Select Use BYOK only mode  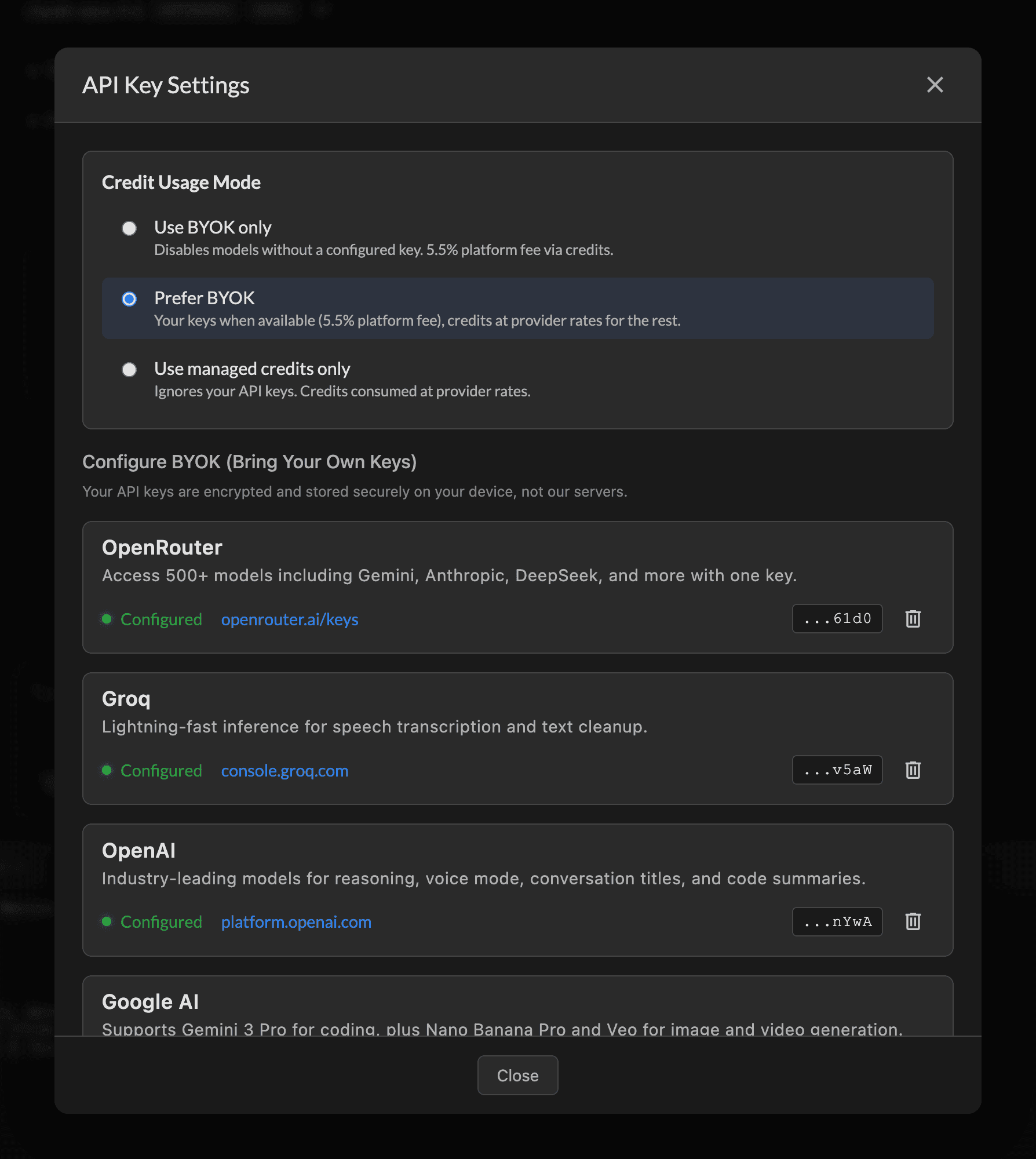click(x=129, y=228)
